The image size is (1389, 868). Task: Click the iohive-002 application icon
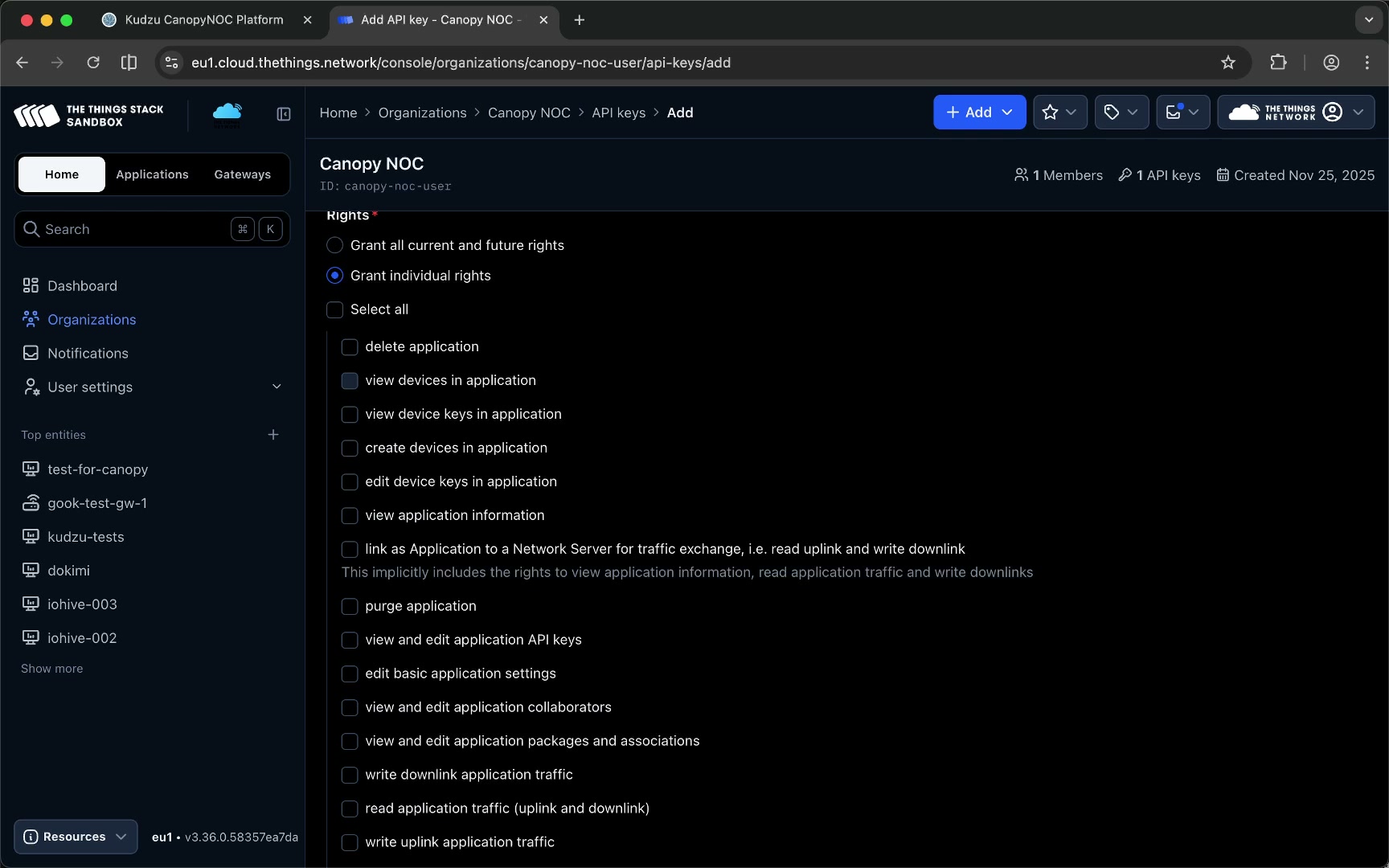[x=31, y=637]
